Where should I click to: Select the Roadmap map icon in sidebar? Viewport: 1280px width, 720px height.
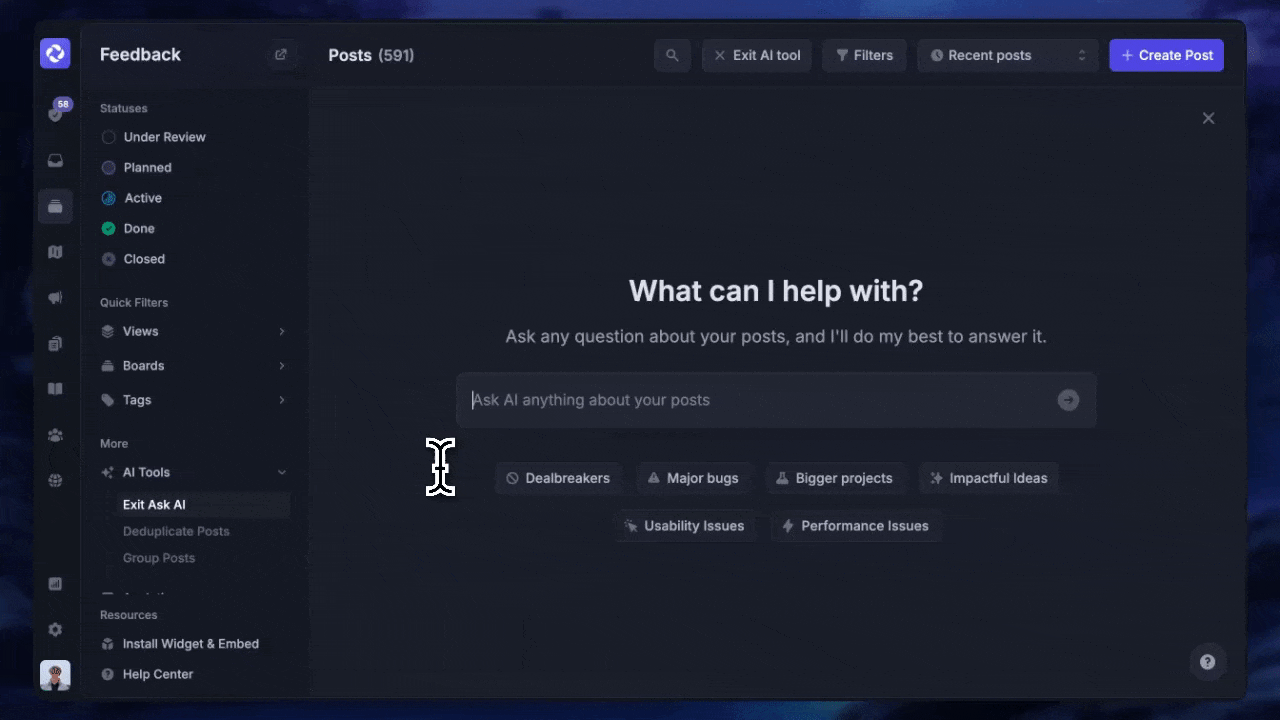[55, 252]
